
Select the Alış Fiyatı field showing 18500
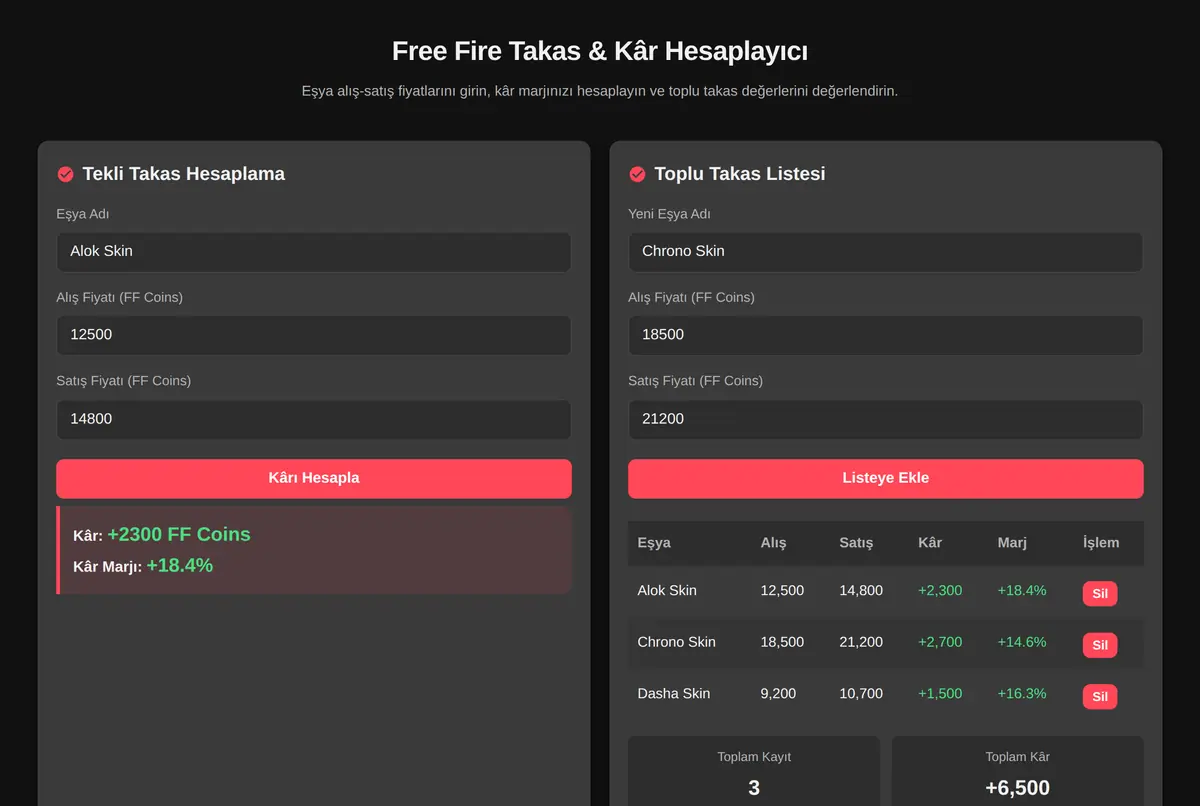[885, 335]
